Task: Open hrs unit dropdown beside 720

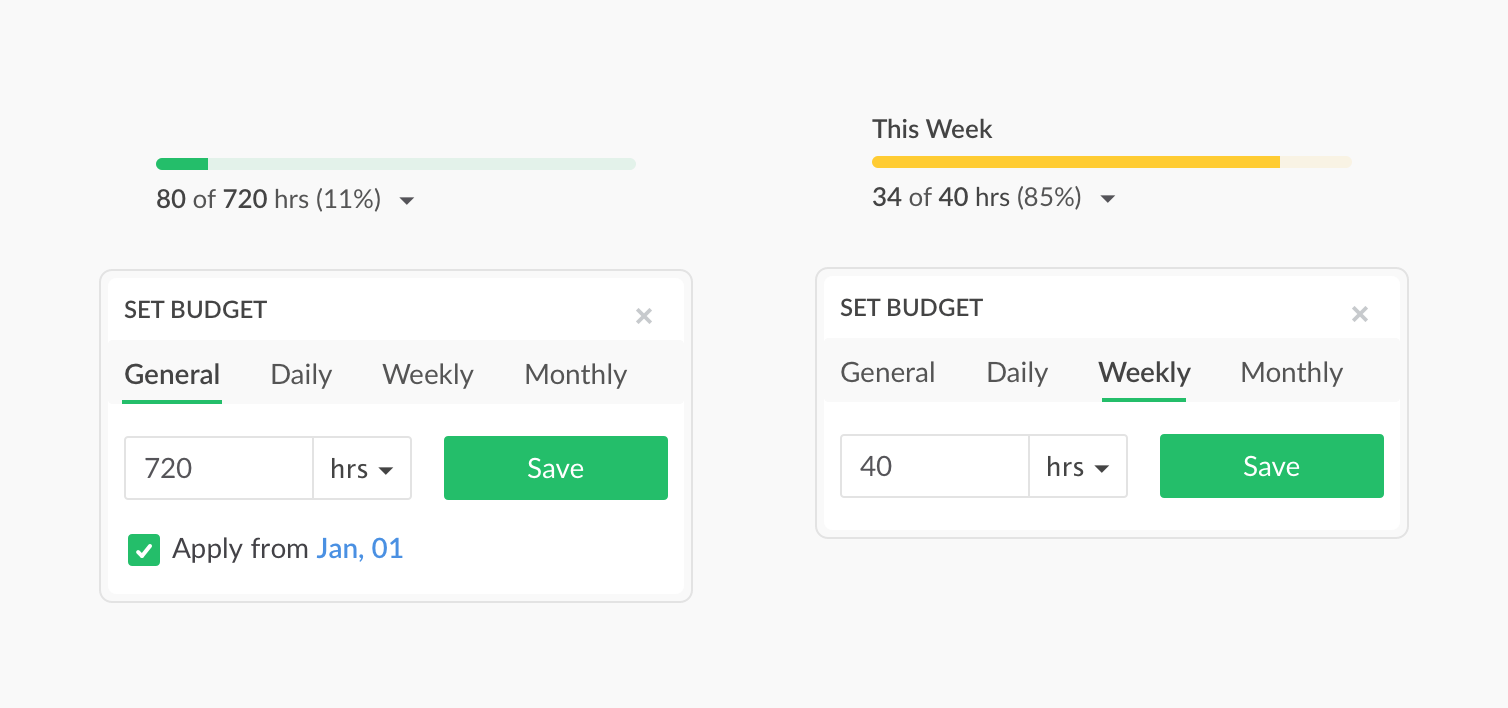Action: tap(362, 468)
